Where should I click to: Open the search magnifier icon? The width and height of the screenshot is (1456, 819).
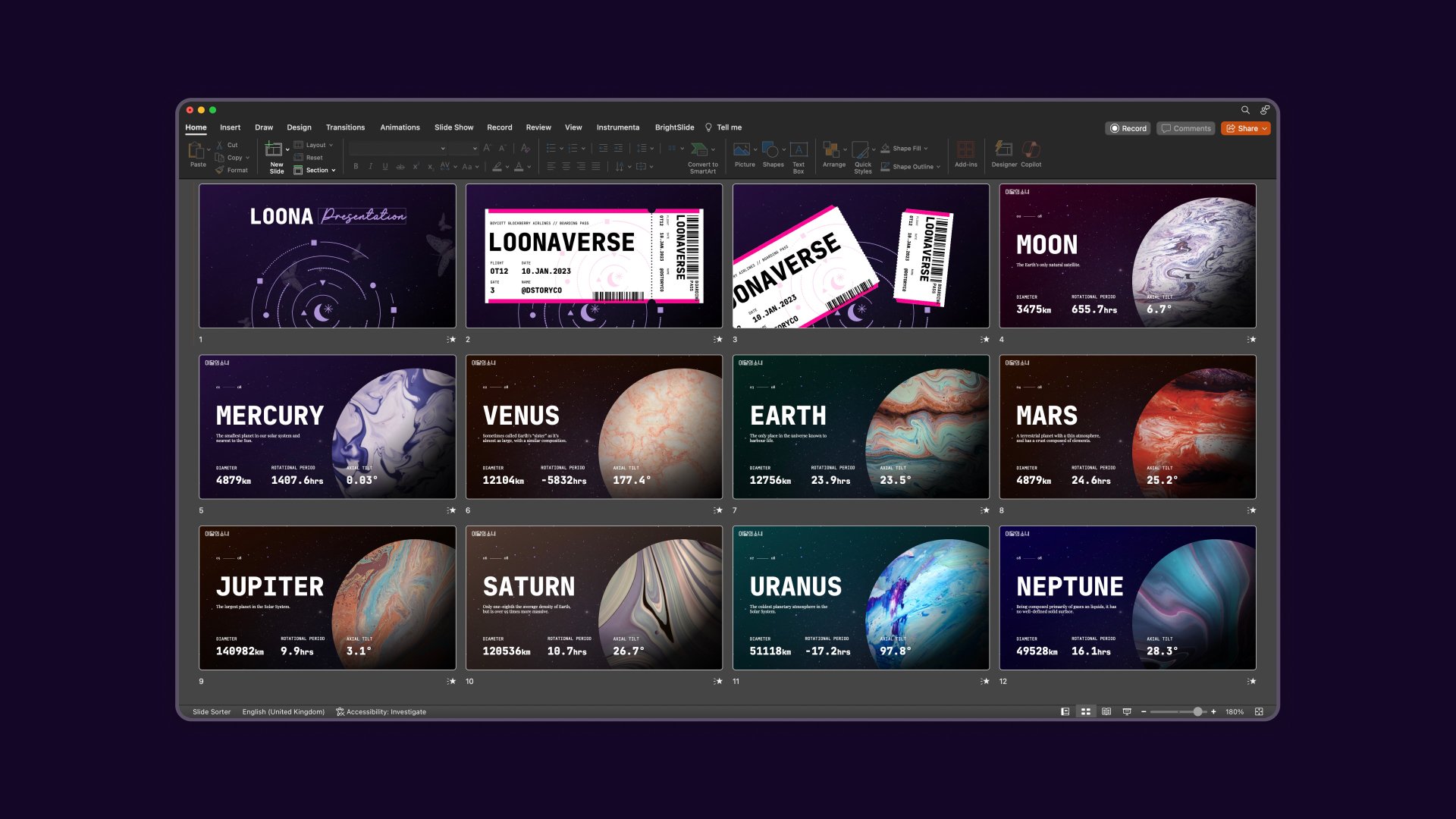[x=1245, y=110]
